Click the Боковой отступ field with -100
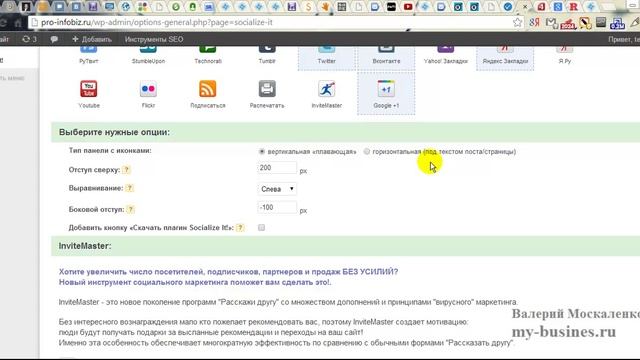640x360 pixels. pos(277,207)
